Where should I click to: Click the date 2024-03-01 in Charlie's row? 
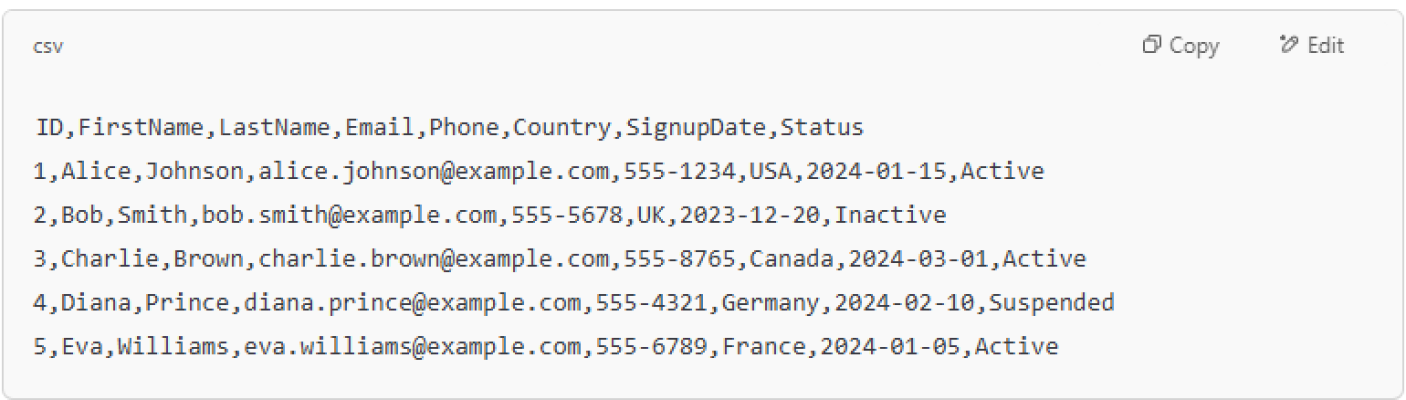(919, 259)
